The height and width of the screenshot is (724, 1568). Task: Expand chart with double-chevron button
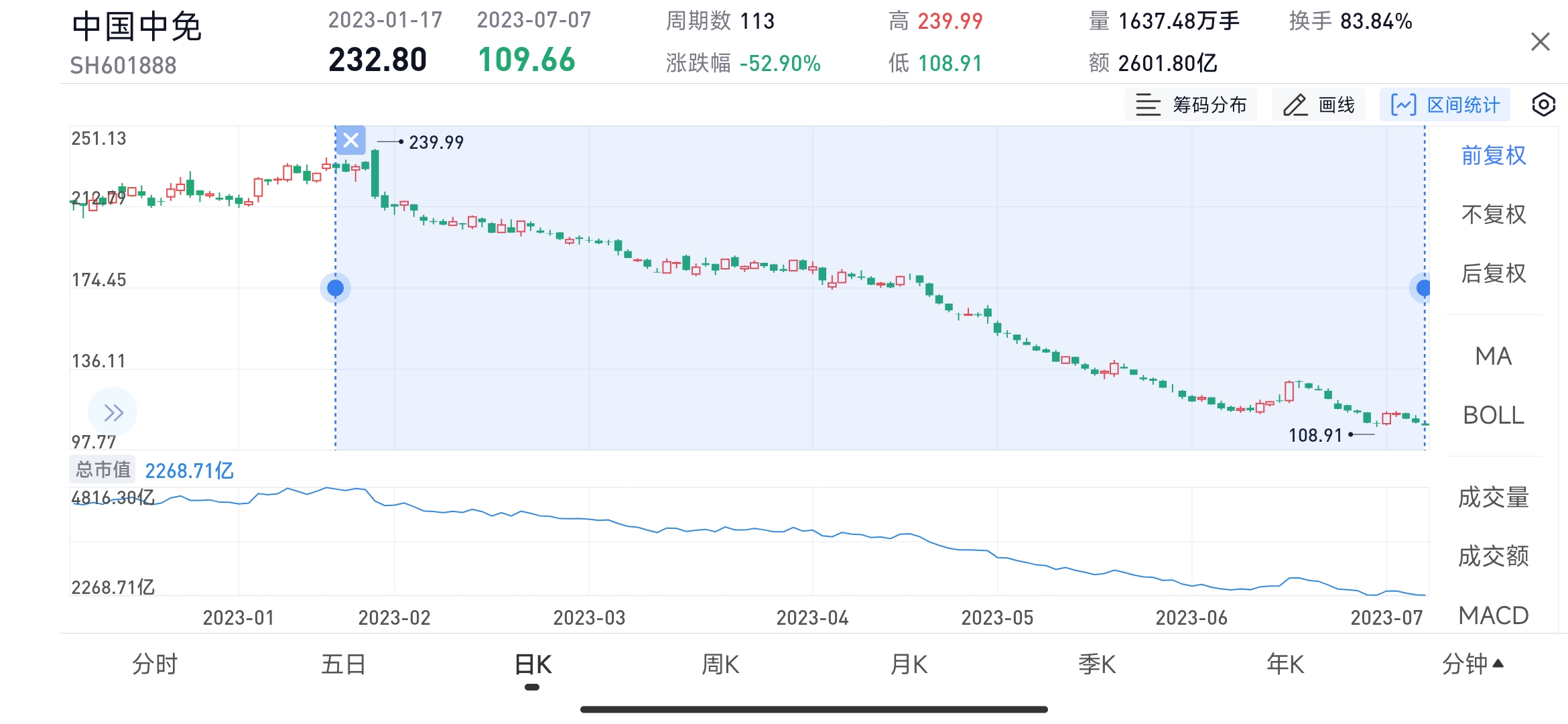pyautogui.click(x=113, y=412)
